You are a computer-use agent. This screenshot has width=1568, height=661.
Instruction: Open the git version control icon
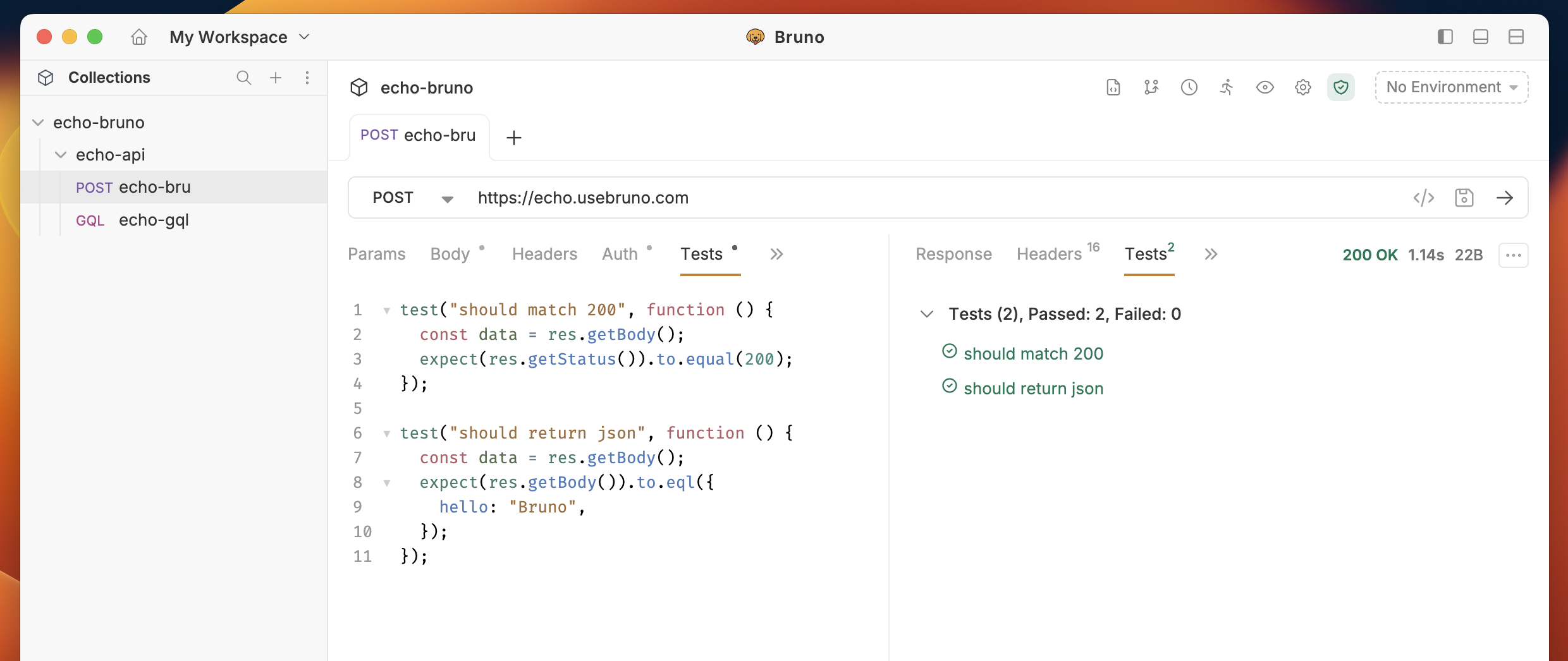point(1151,87)
